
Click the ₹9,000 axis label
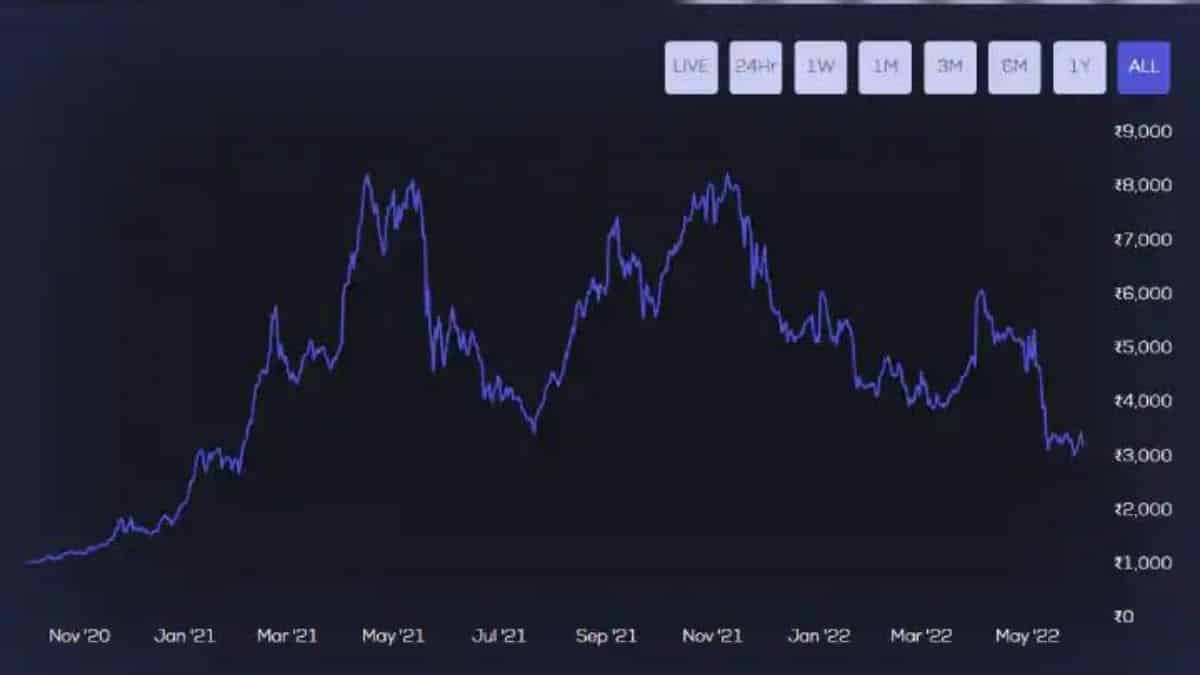tap(1142, 131)
